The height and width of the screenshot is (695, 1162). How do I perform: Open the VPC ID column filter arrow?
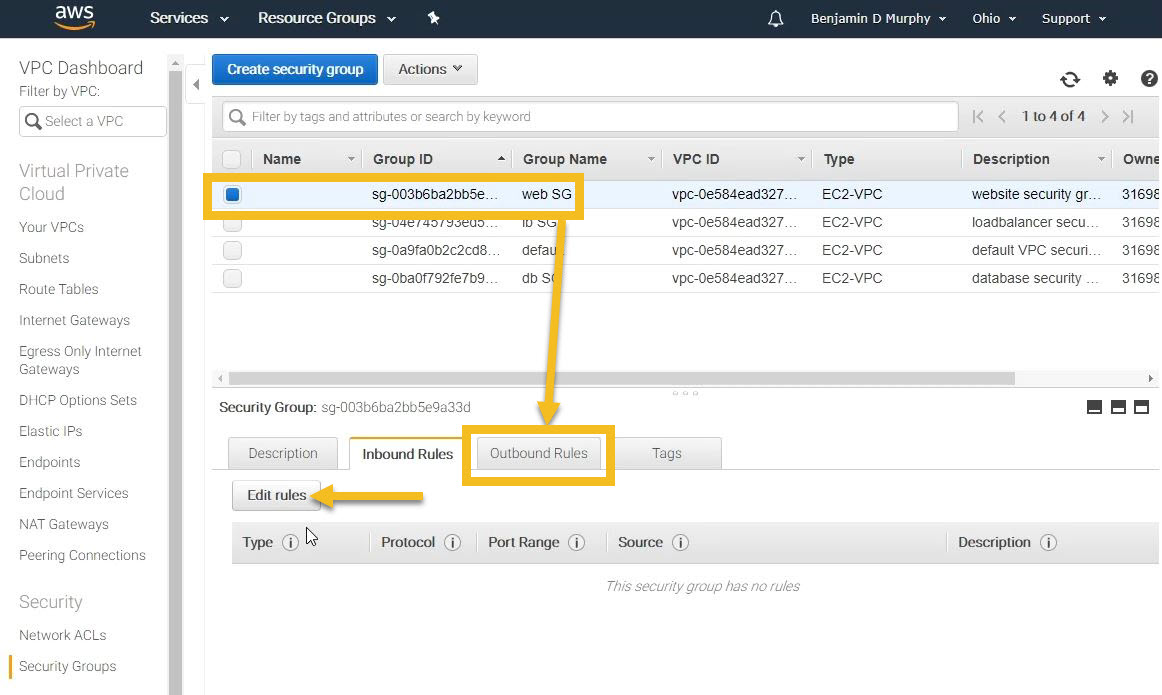click(x=800, y=159)
